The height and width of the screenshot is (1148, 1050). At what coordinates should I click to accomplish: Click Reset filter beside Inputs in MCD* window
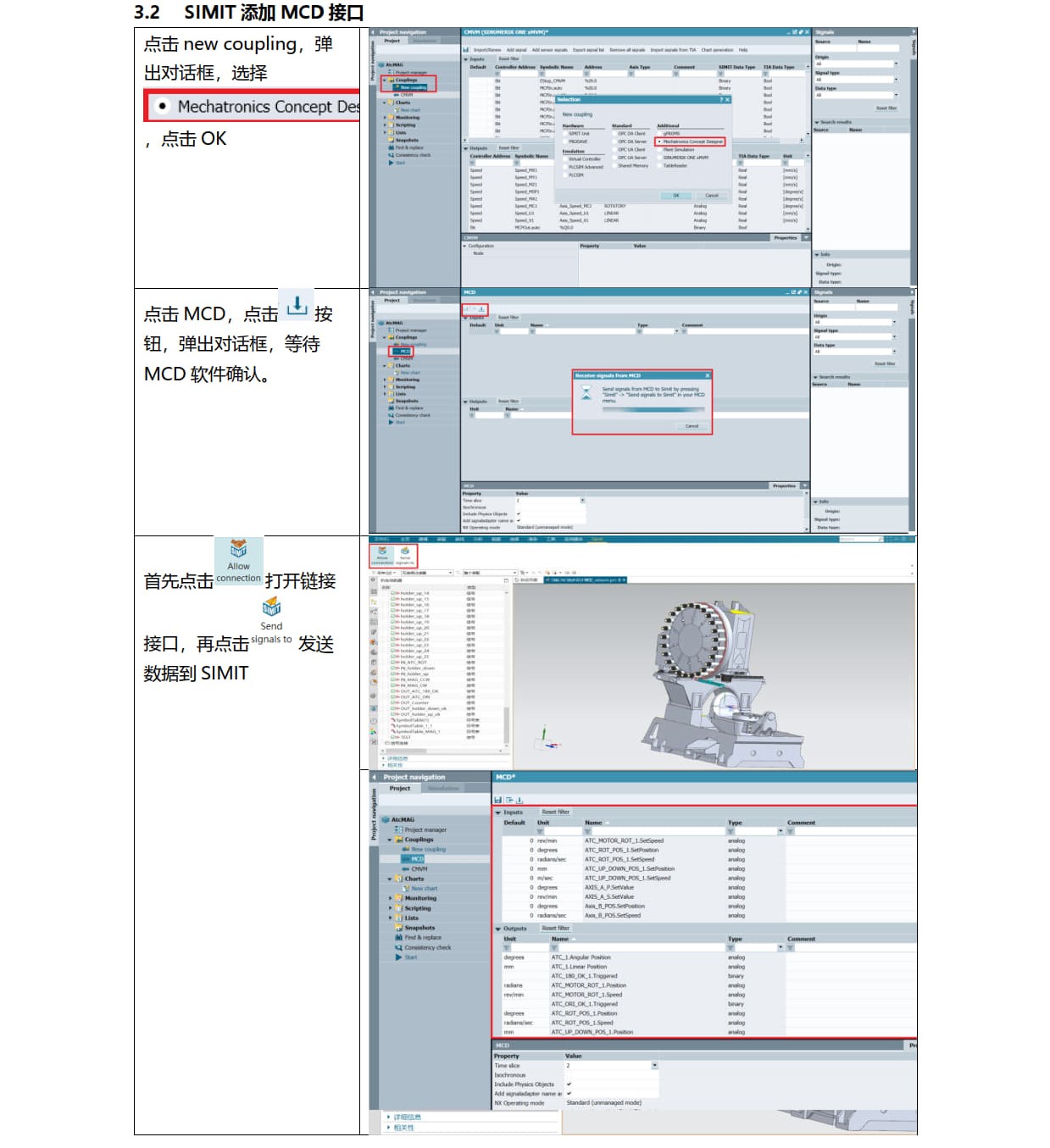point(556,812)
